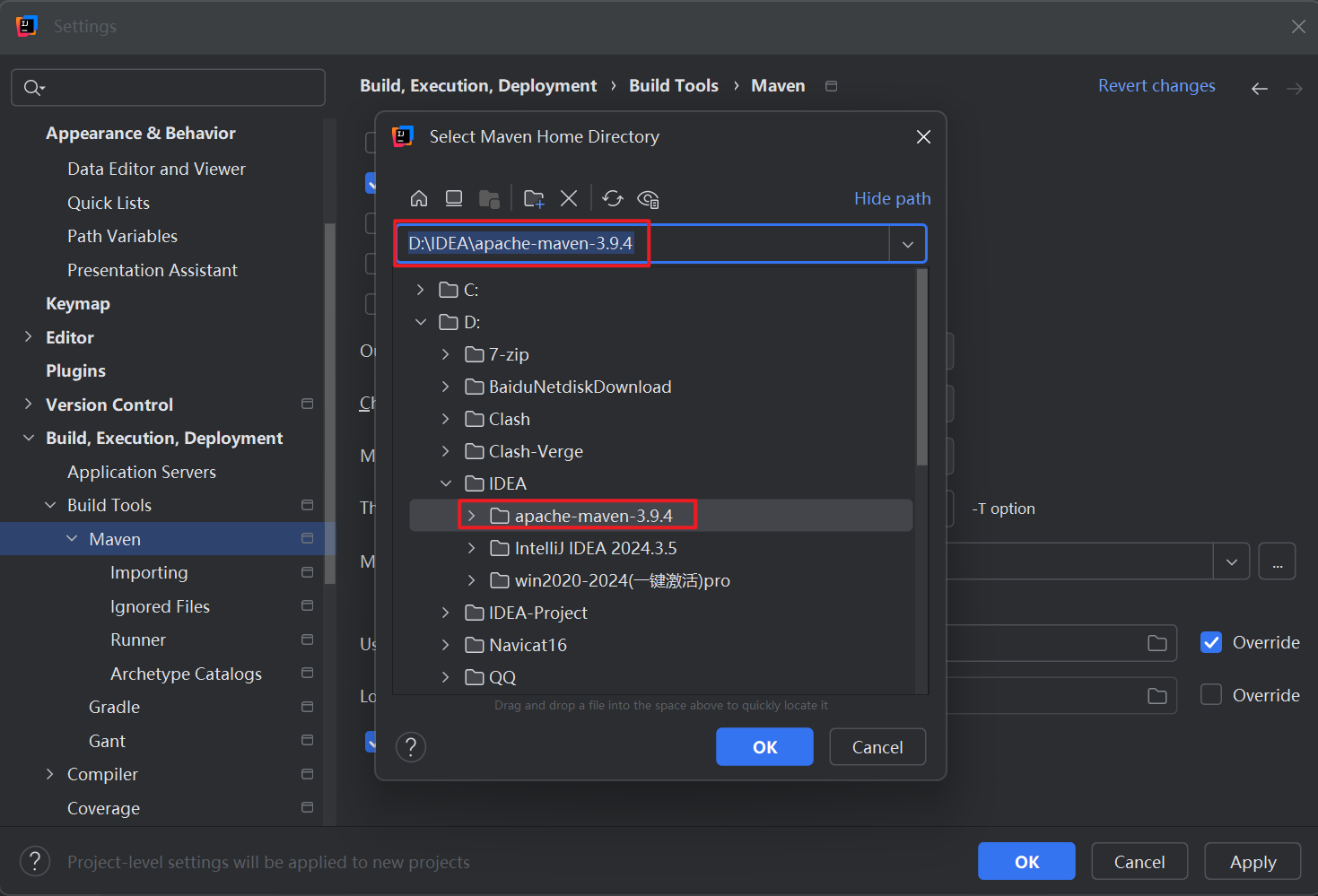1318x896 pixels.
Task: Click the project-level icon beside Maven breadcrumb
Action: pos(832,86)
